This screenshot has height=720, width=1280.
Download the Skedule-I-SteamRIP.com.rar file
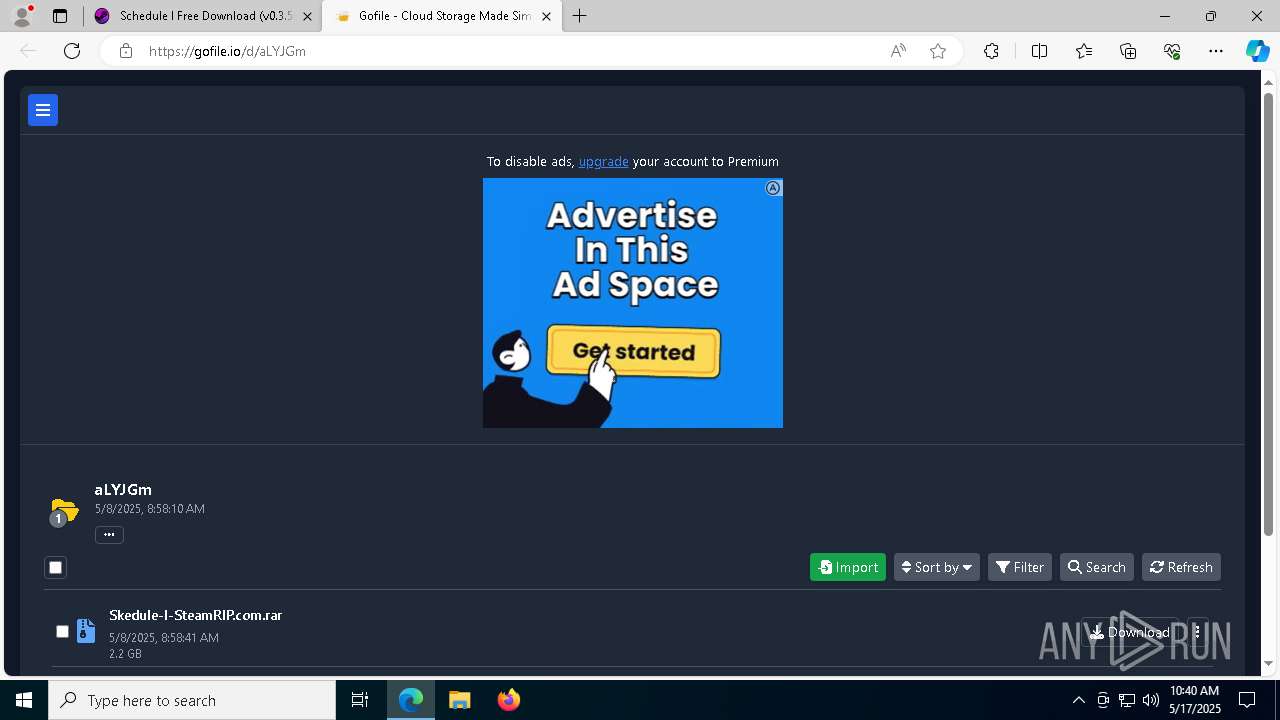coord(1130,632)
